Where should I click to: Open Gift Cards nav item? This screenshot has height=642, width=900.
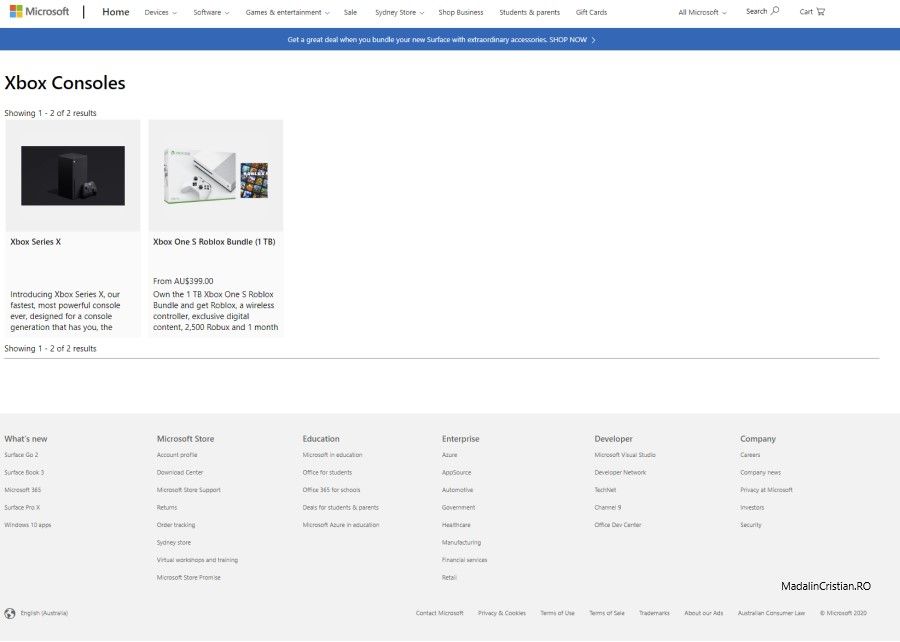[591, 12]
